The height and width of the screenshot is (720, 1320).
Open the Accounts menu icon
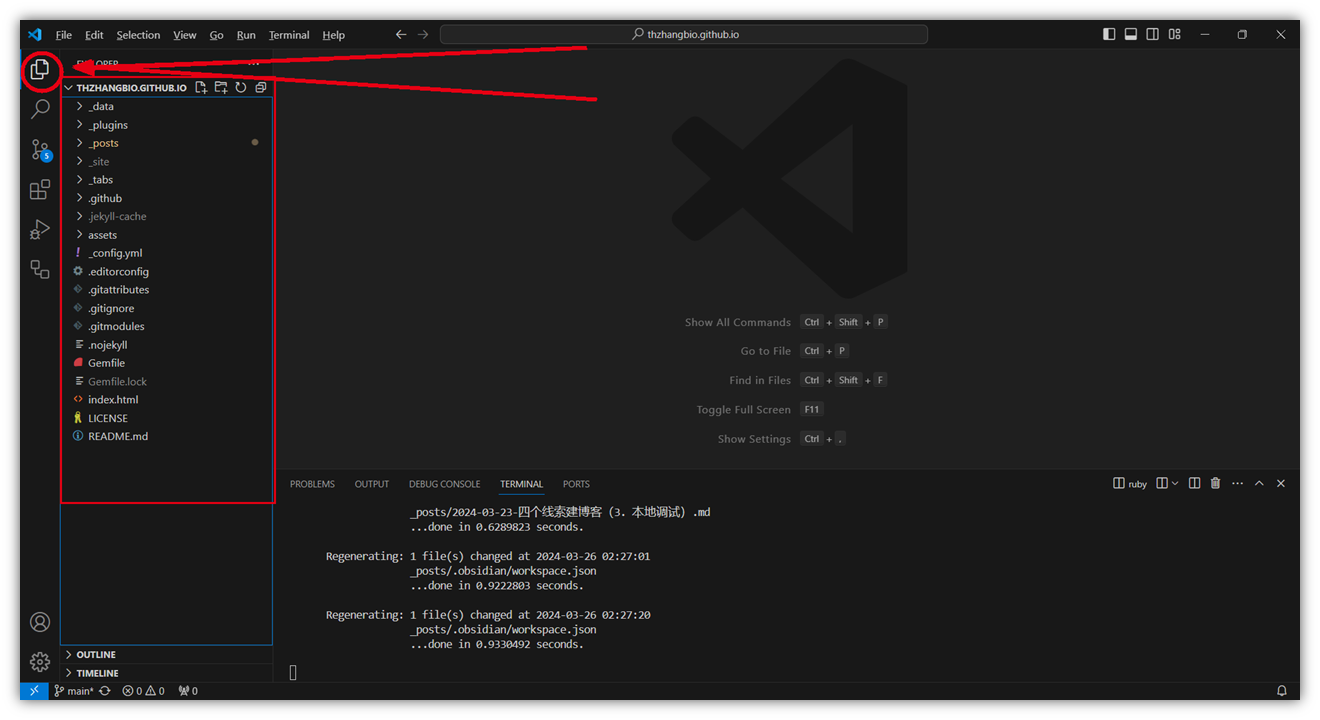40,622
